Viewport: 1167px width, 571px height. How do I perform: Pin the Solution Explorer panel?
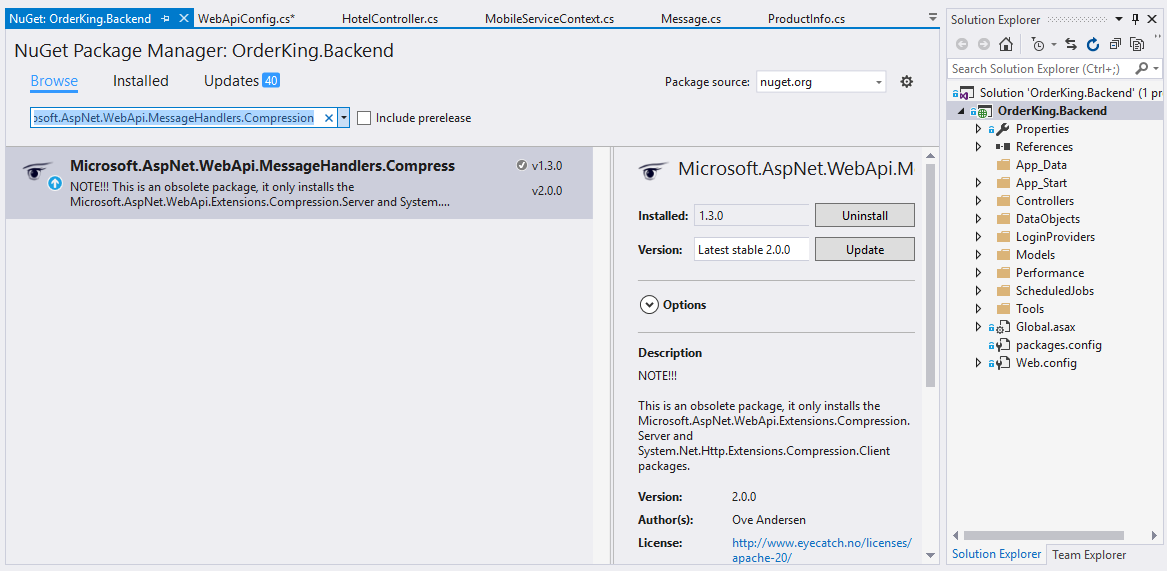coord(1135,19)
